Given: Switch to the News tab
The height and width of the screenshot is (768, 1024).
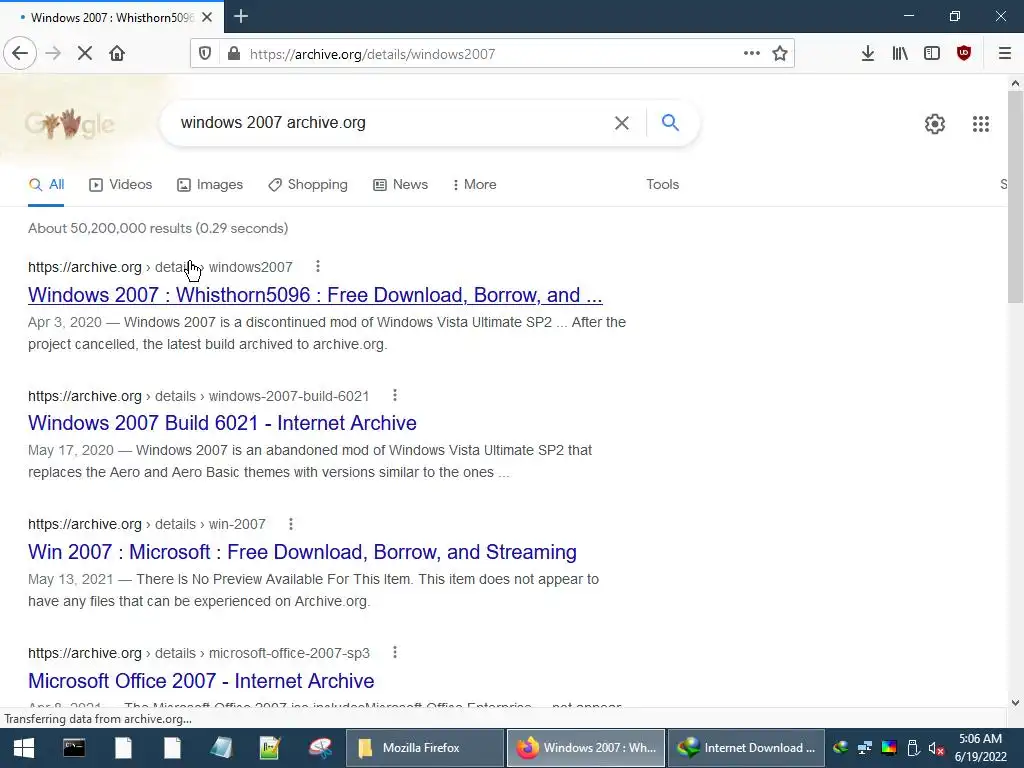Looking at the screenshot, I should [x=400, y=185].
